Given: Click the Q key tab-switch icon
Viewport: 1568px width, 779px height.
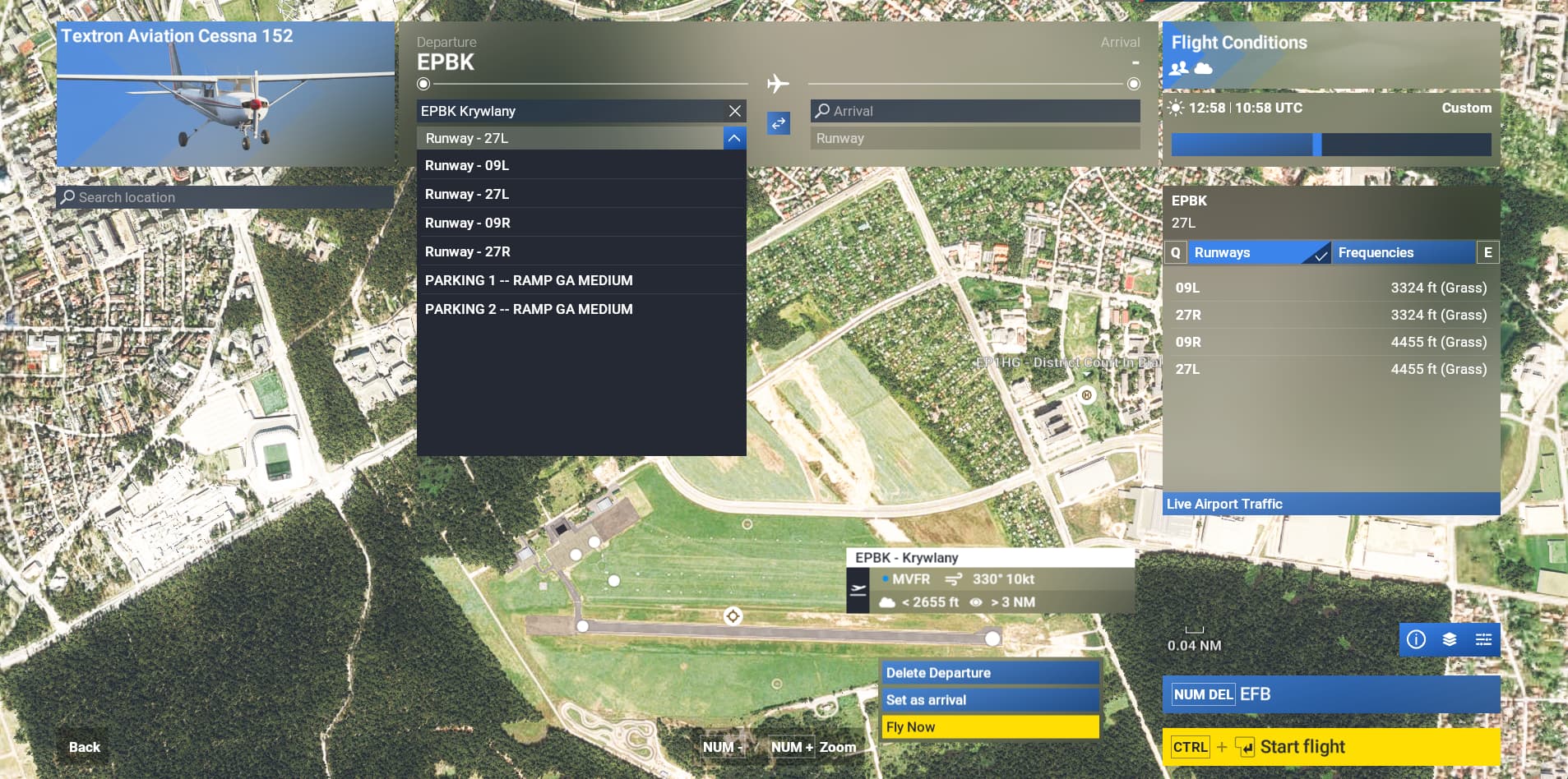Looking at the screenshot, I should pos(1176,252).
